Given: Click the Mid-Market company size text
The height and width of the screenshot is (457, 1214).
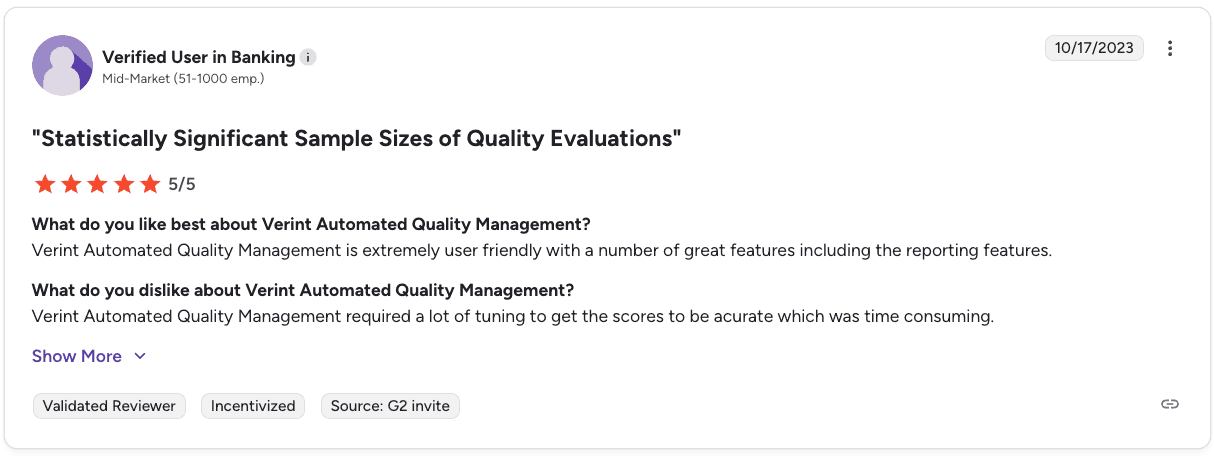Looking at the screenshot, I should pyautogui.click(x=183, y=78).
